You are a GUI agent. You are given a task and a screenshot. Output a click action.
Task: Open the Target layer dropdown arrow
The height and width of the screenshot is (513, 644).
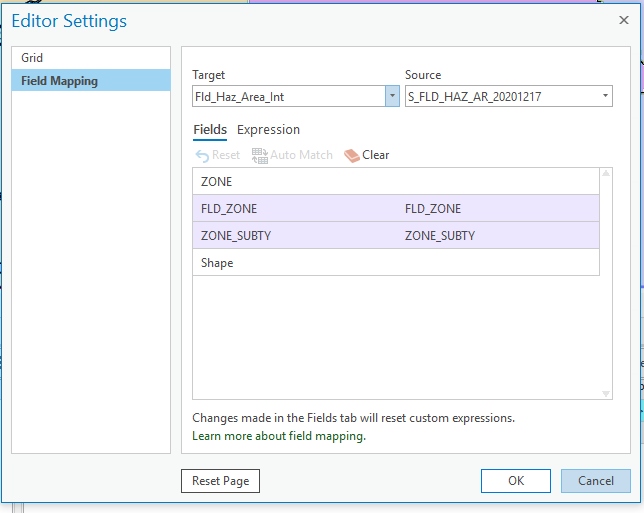pos(392,96)
